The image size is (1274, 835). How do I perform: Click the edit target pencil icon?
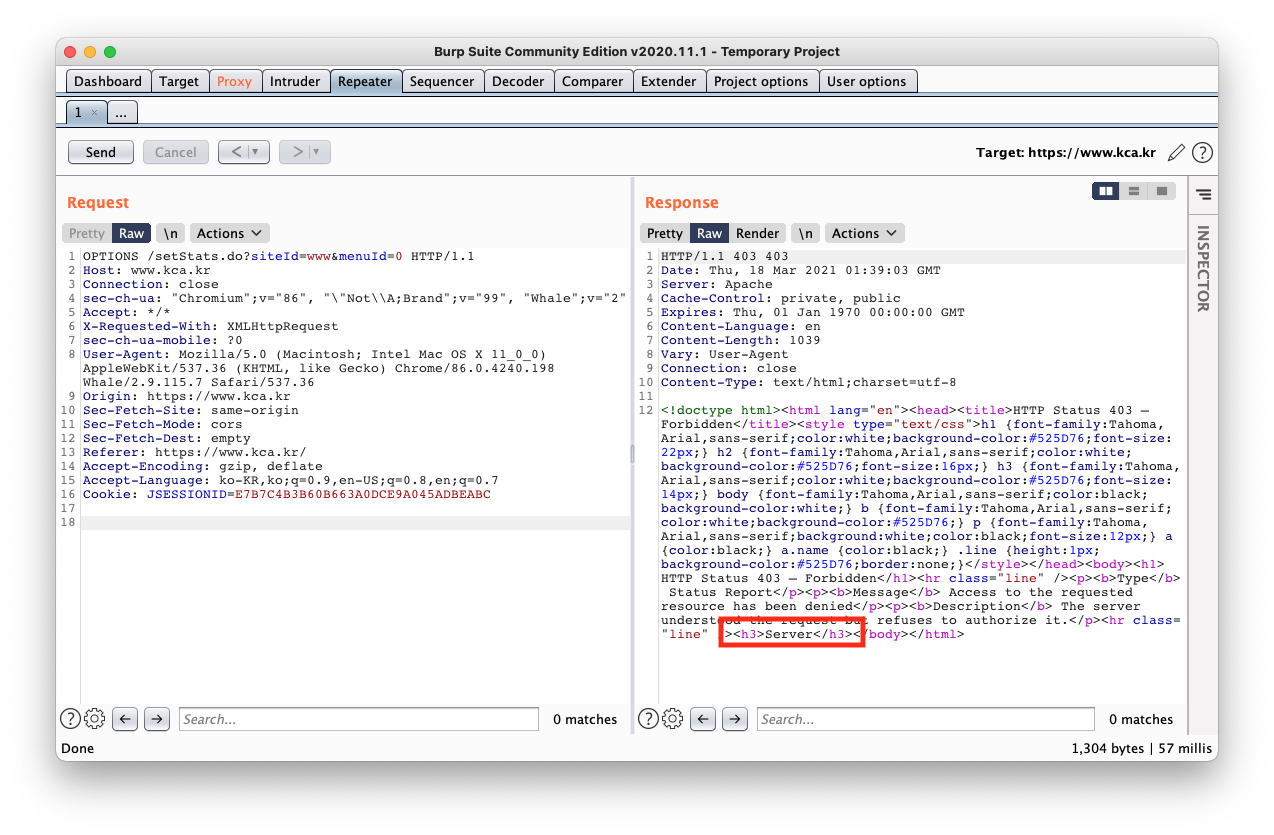(1177, 153)
